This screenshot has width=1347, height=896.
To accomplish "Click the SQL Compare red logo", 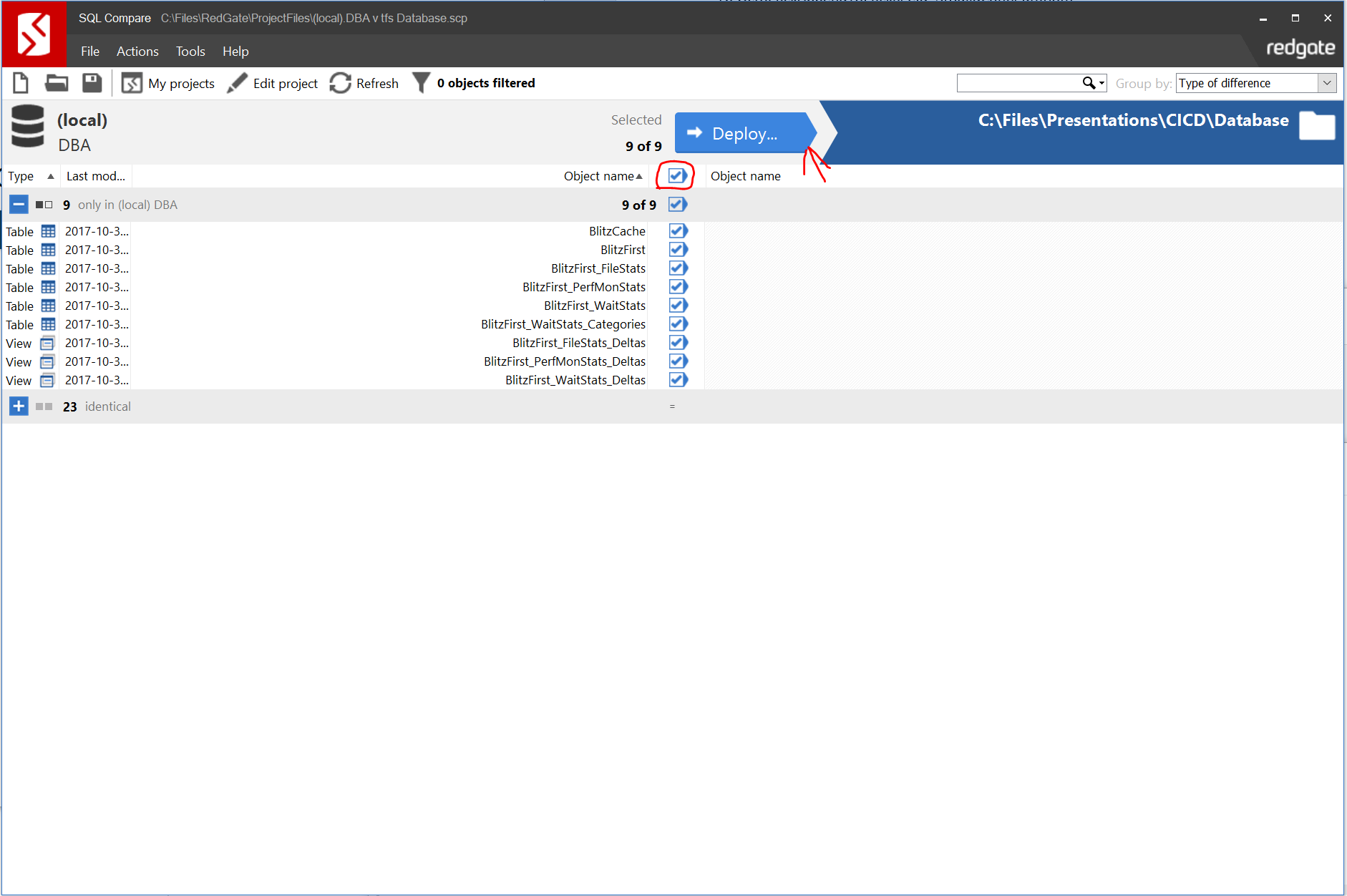I will [34, 34].
